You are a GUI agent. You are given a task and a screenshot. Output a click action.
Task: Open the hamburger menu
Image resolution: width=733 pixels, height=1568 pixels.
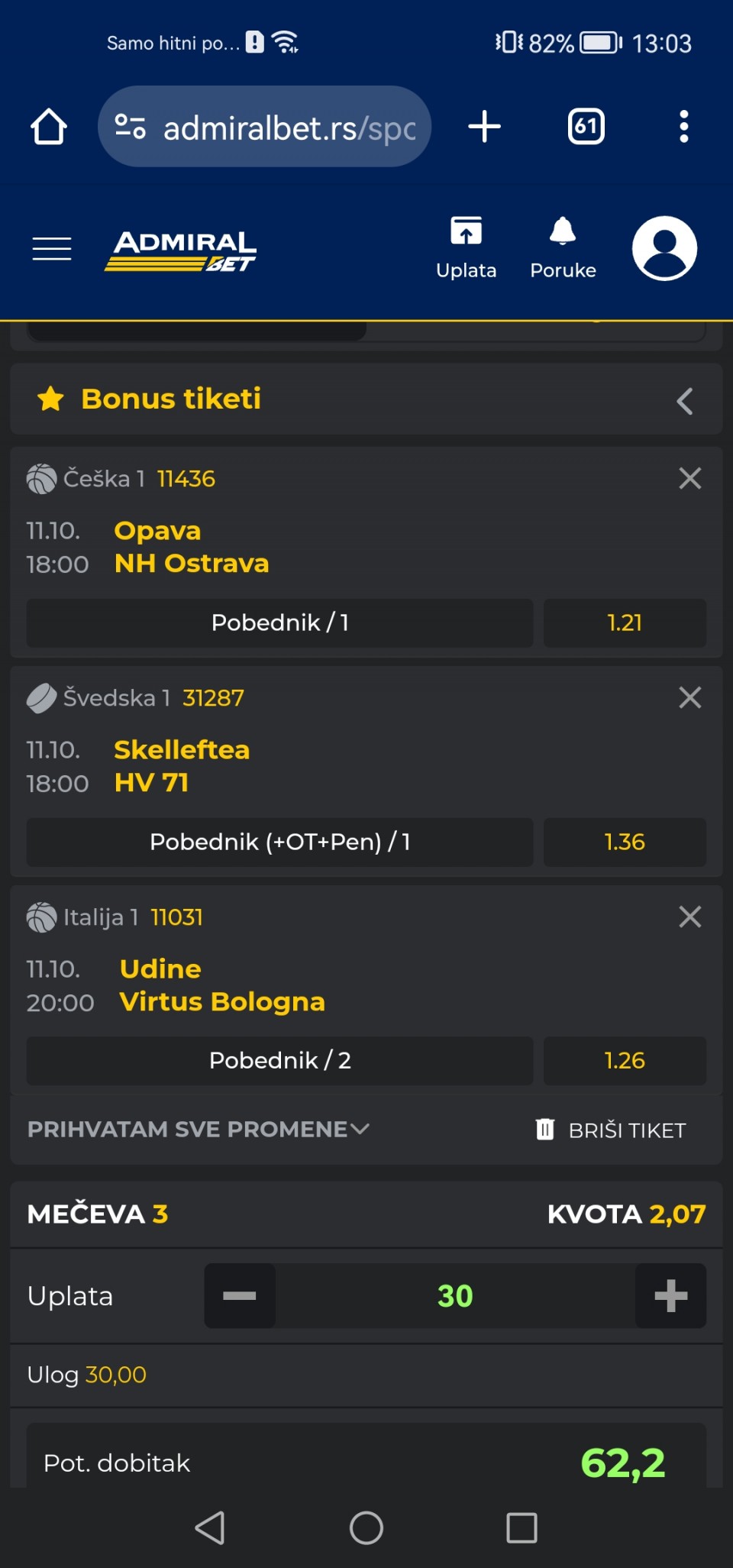[52, 249]
